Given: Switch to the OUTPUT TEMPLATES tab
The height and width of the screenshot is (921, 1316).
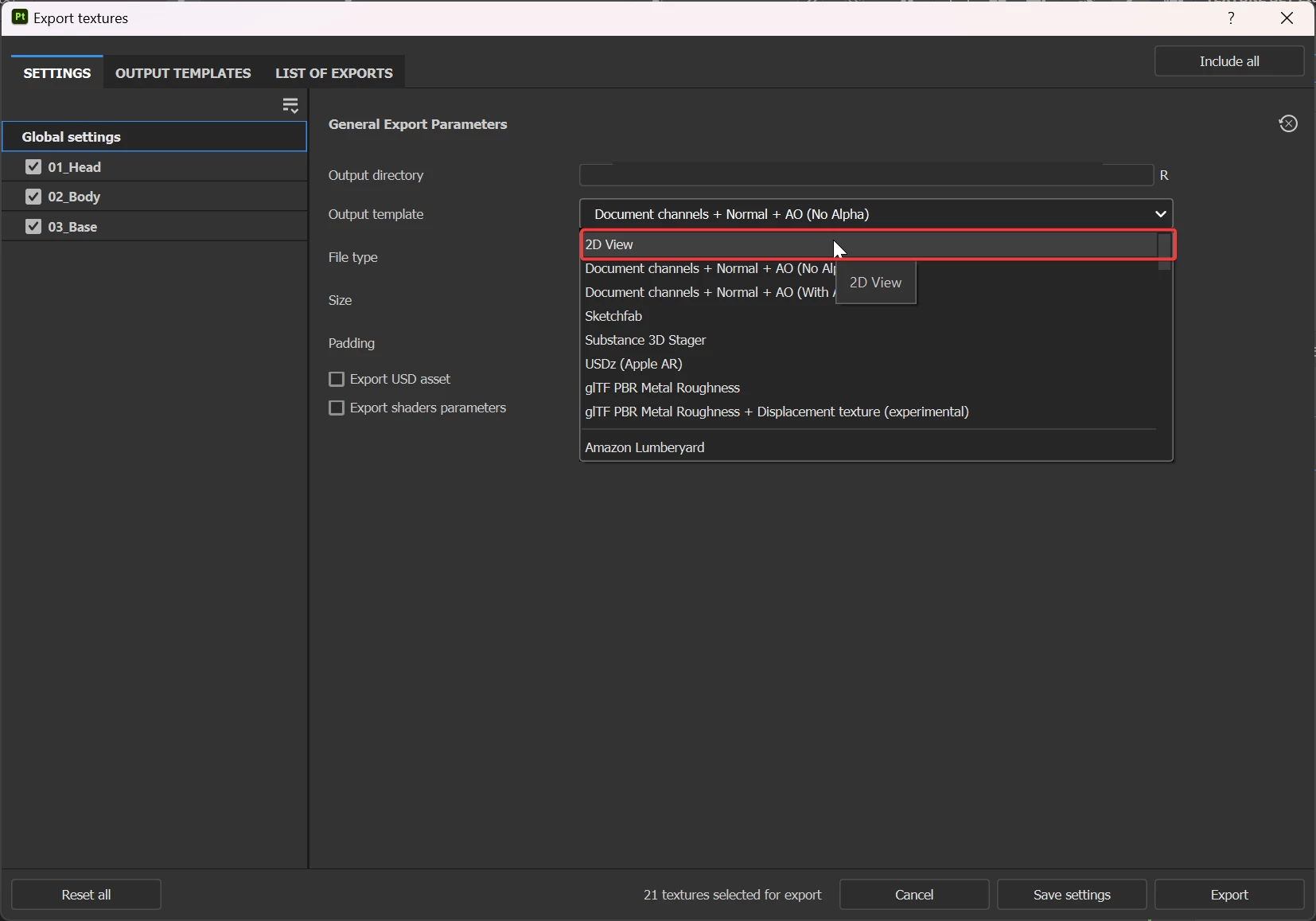Looking at the screenshot, I should pyautogui.click(x=183, y=72).
